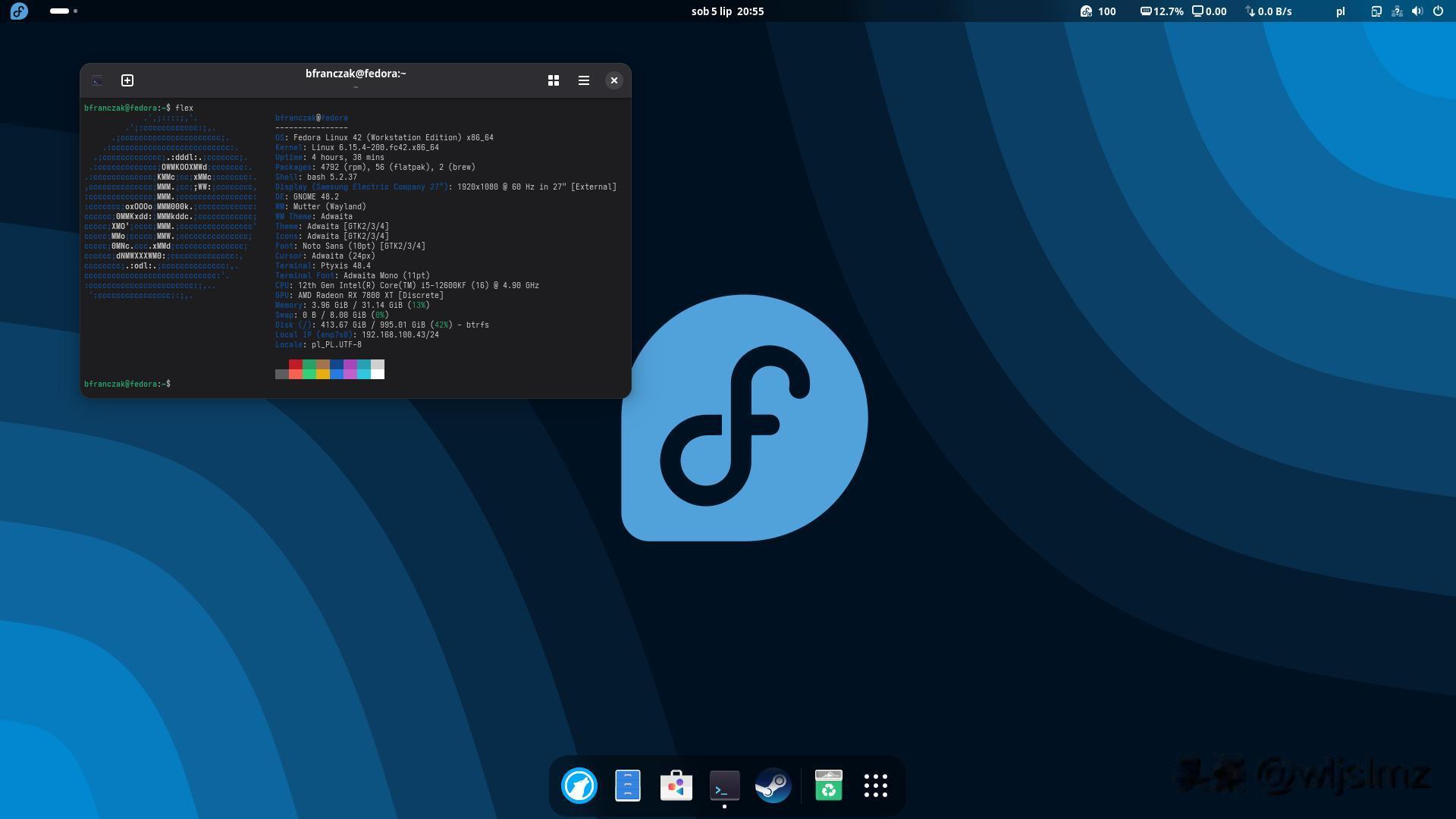Click the Fedora logo menu in top bar
The image size is (1456, 819).
click(x=19, y=11)
